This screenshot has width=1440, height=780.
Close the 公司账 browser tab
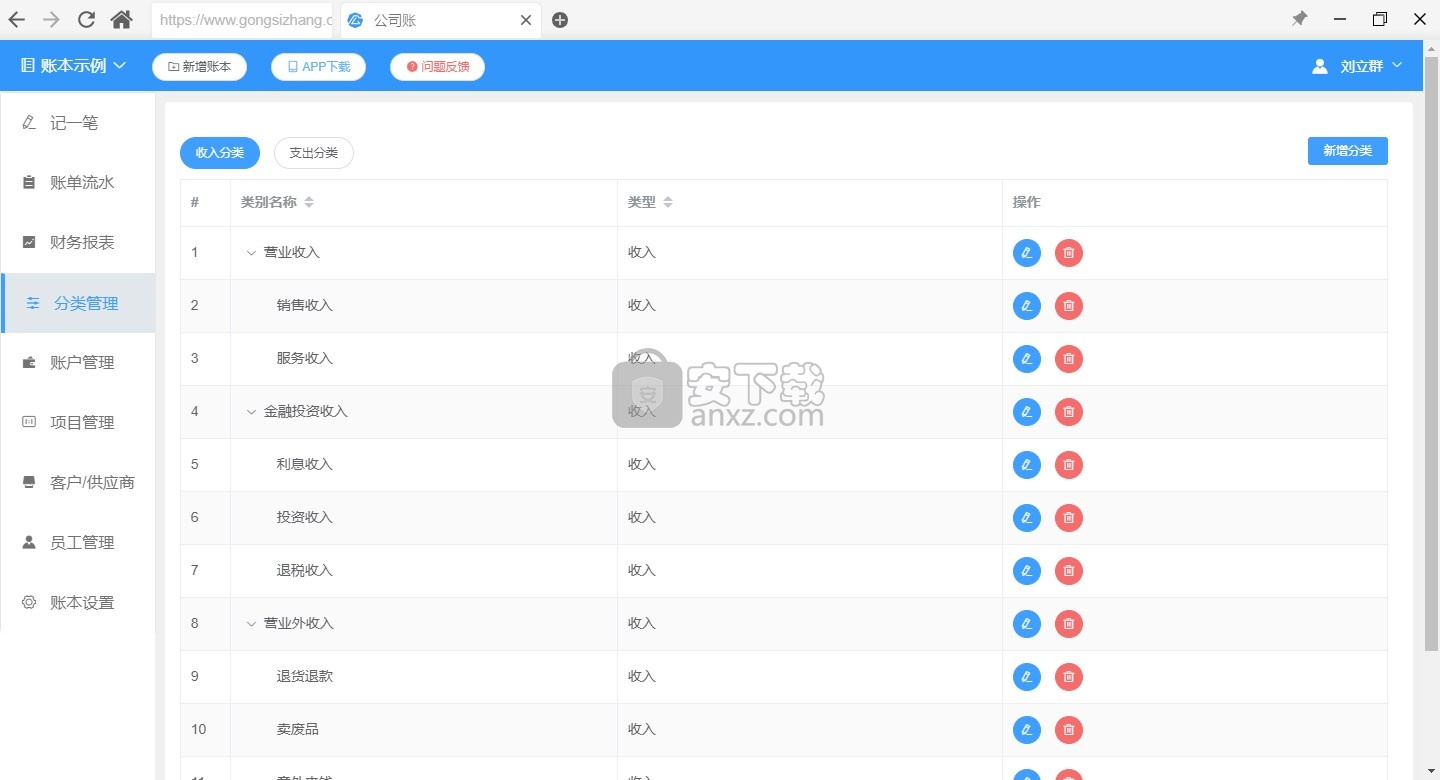(x=526, y=20)
